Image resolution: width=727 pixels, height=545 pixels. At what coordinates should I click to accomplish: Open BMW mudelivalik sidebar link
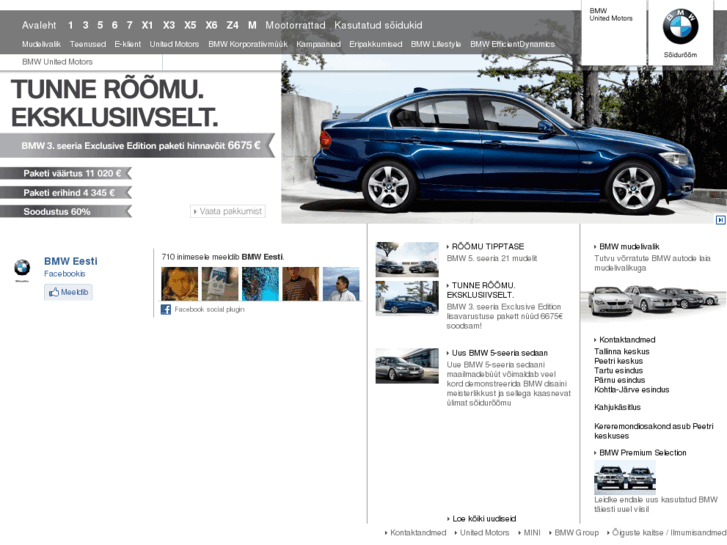pos(629,246)
